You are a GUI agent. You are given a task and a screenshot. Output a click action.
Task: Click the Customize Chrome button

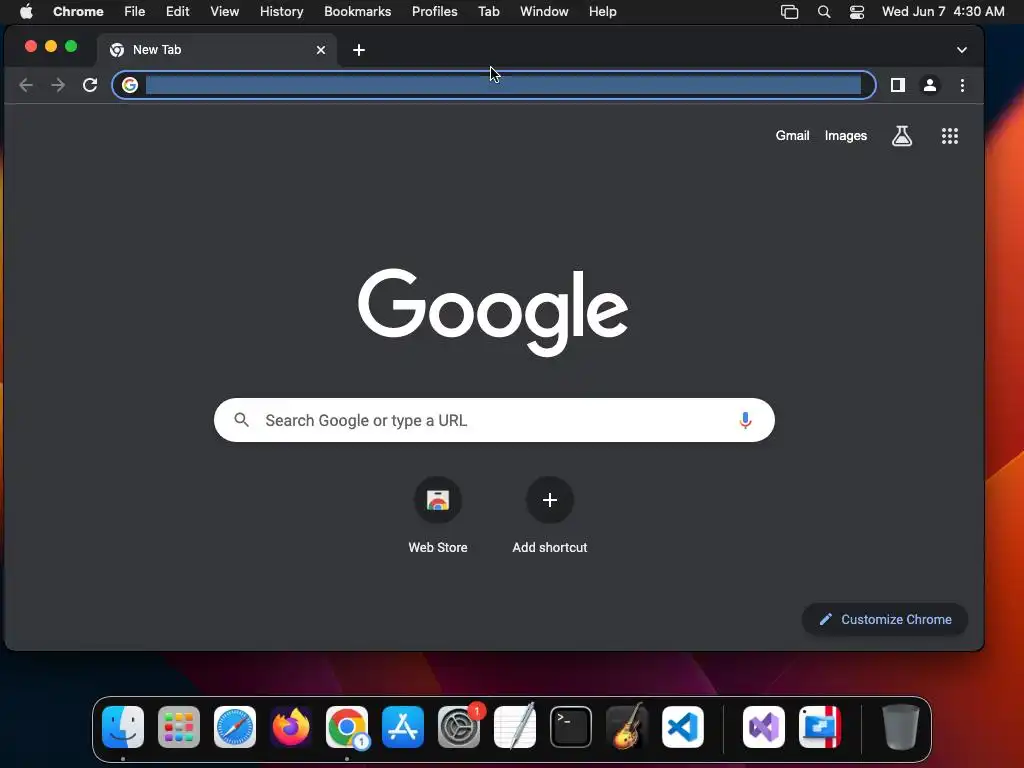pyautogui.click(x=885, y=619)
